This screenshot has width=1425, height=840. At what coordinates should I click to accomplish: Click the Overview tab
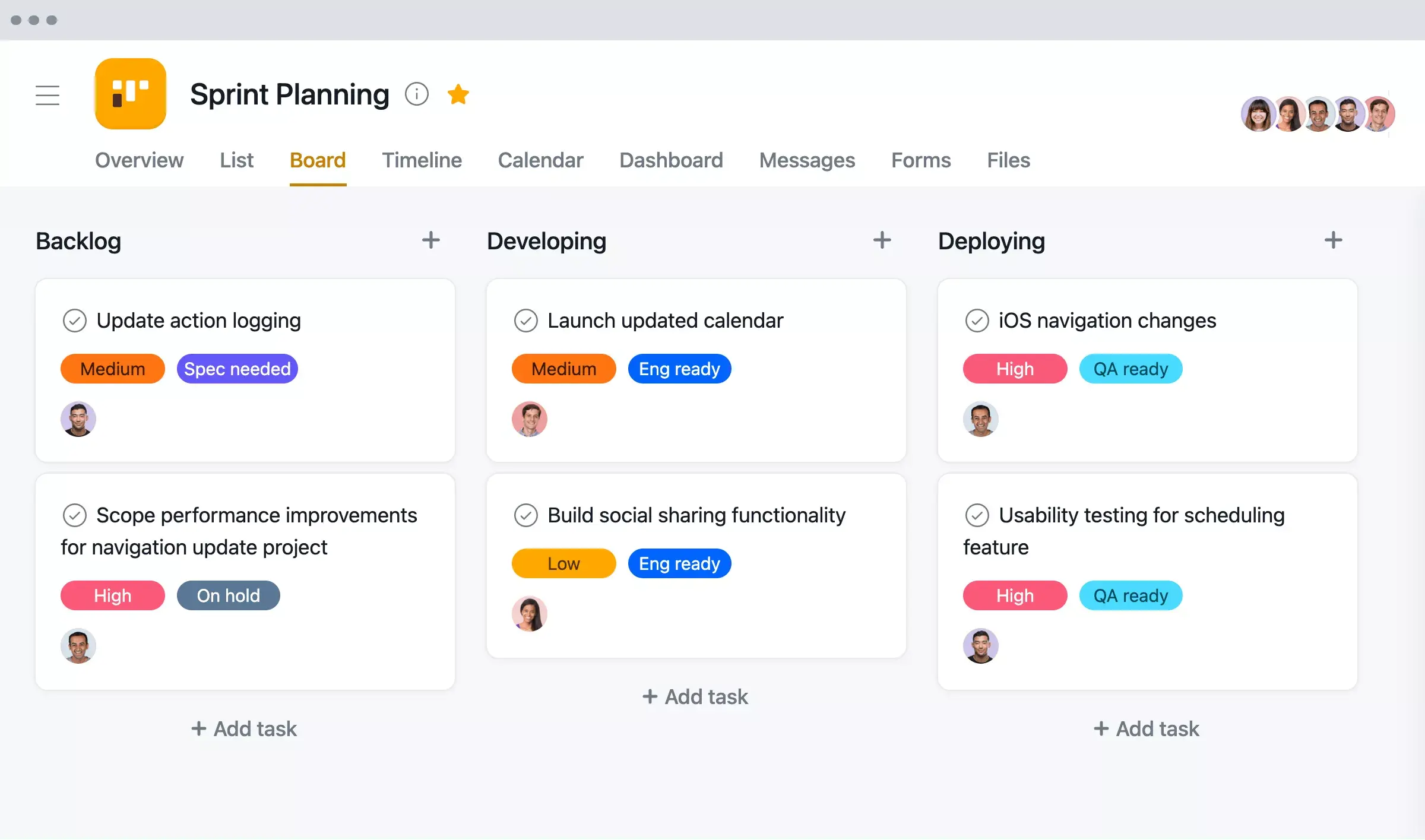(139, 159)
